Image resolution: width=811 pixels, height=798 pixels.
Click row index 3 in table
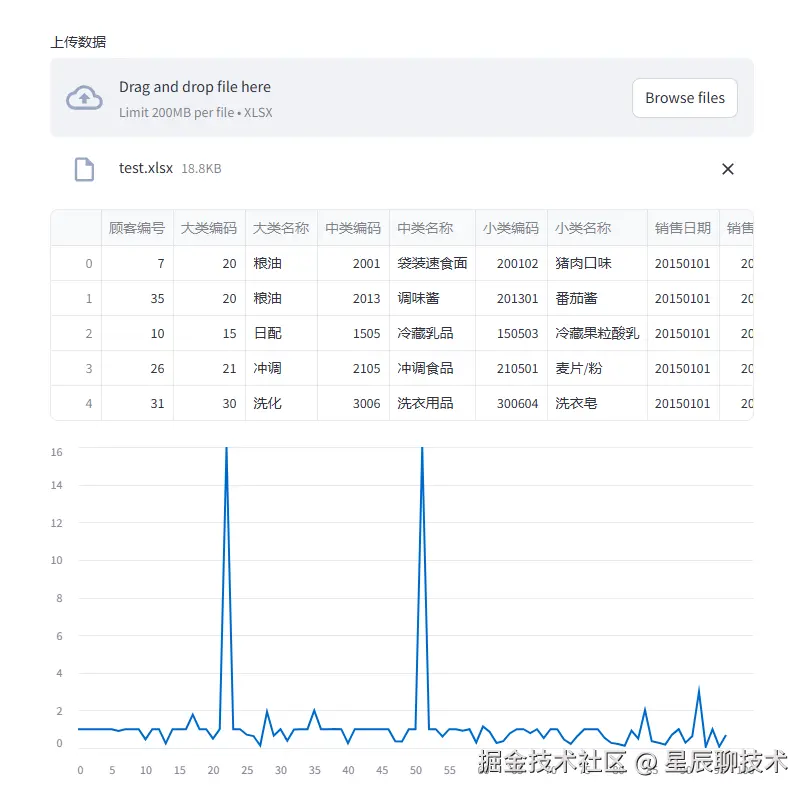point(76,368)
